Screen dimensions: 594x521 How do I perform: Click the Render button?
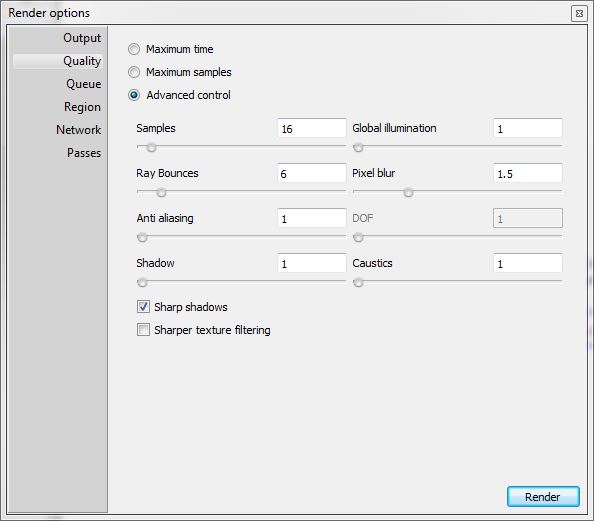[x=543, y=497]
